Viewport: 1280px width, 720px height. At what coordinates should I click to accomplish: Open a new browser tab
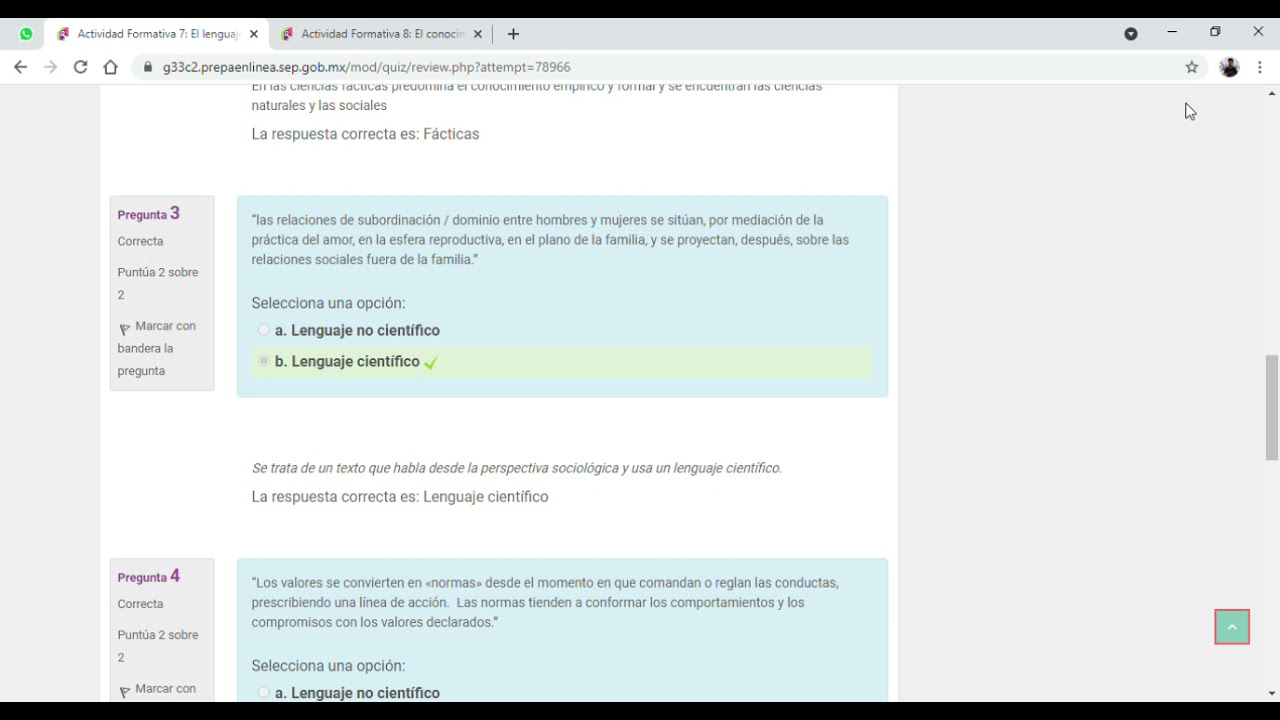(x=513, y=34)
